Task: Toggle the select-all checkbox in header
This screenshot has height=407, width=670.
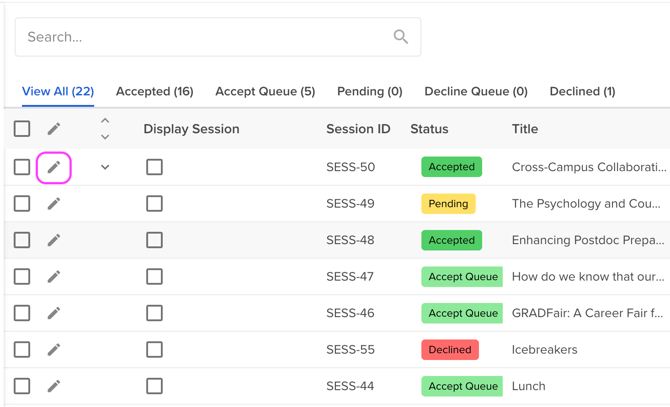Action: (22, 129)
